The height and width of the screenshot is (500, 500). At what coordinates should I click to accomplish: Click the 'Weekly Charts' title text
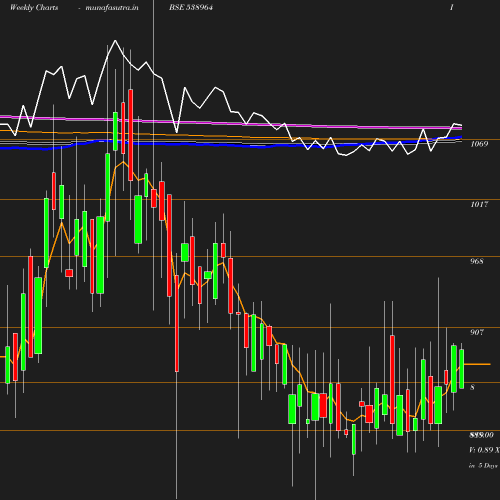tap(34, 7)
